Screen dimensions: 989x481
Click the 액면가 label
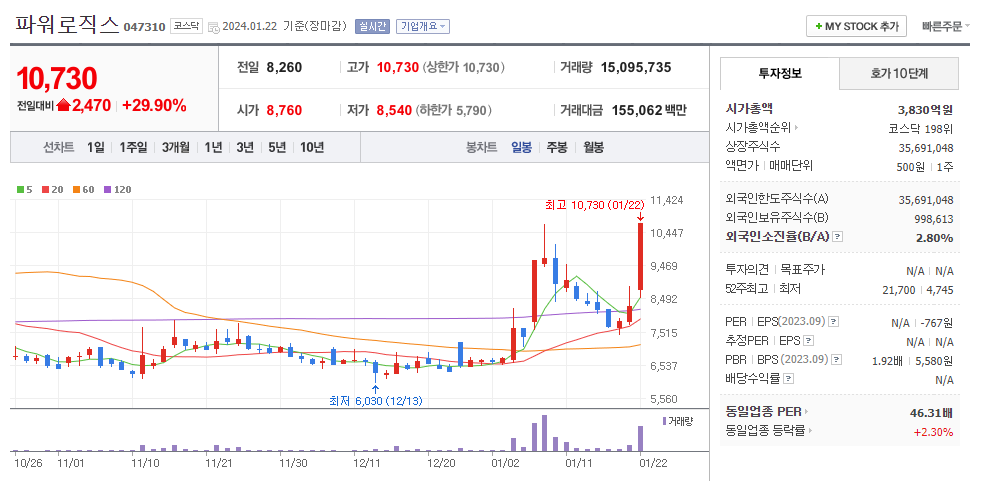(x=743, y=166)
